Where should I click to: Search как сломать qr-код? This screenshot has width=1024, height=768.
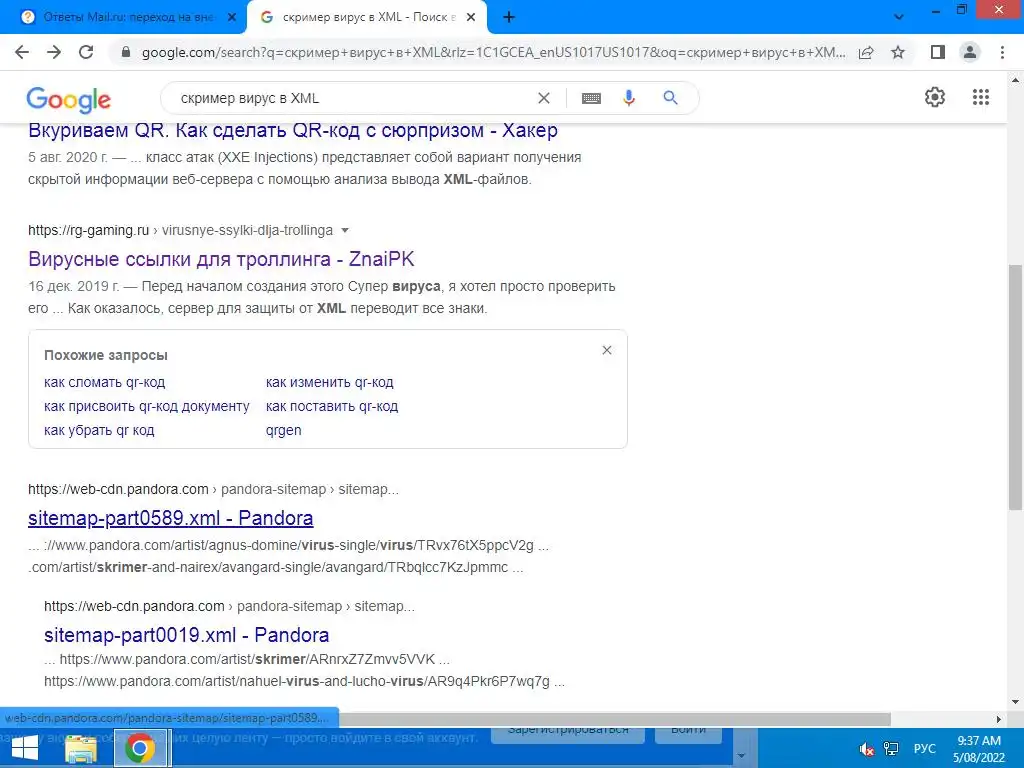(104, 382)
